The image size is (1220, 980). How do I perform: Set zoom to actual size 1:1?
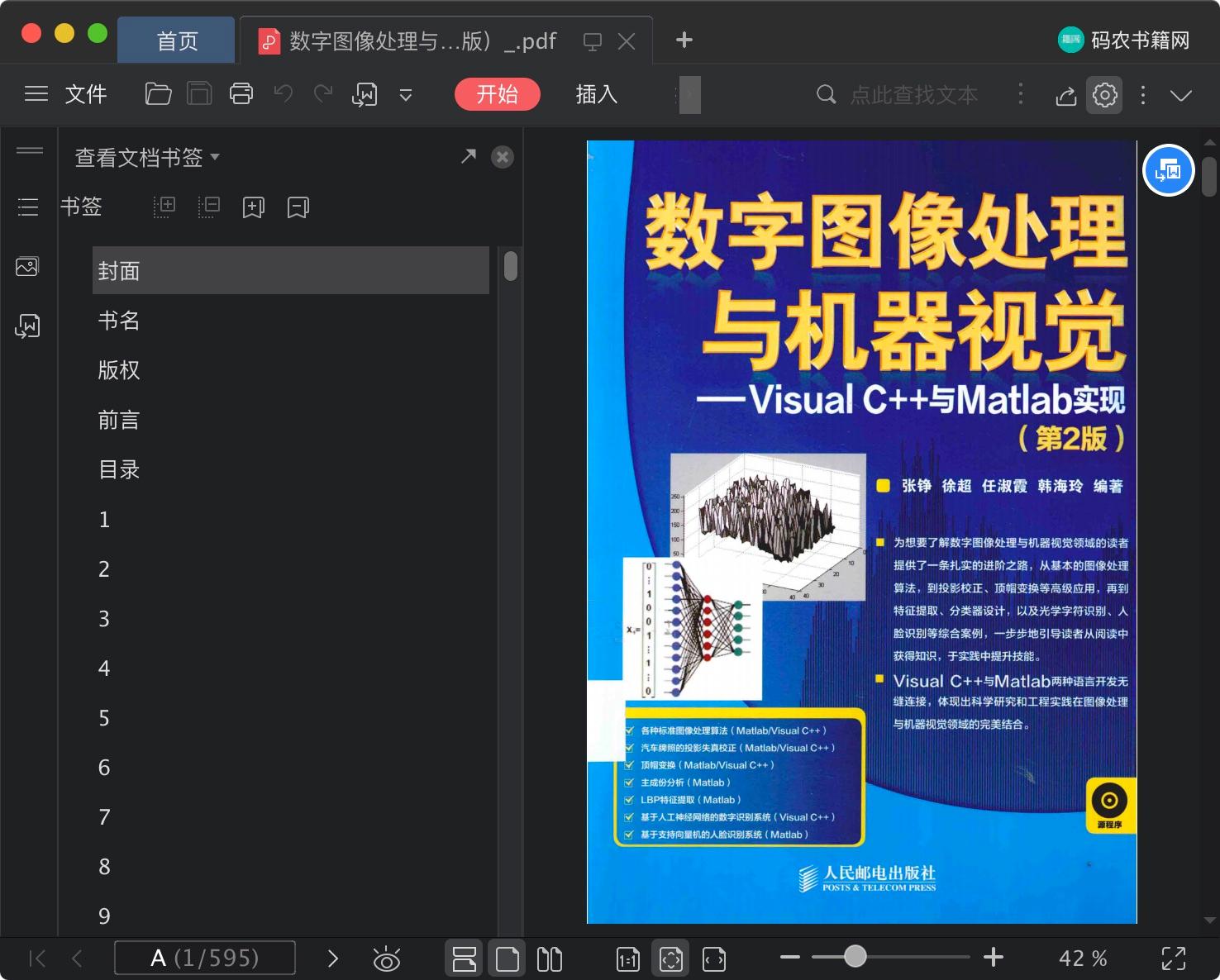tap(628, 959)
